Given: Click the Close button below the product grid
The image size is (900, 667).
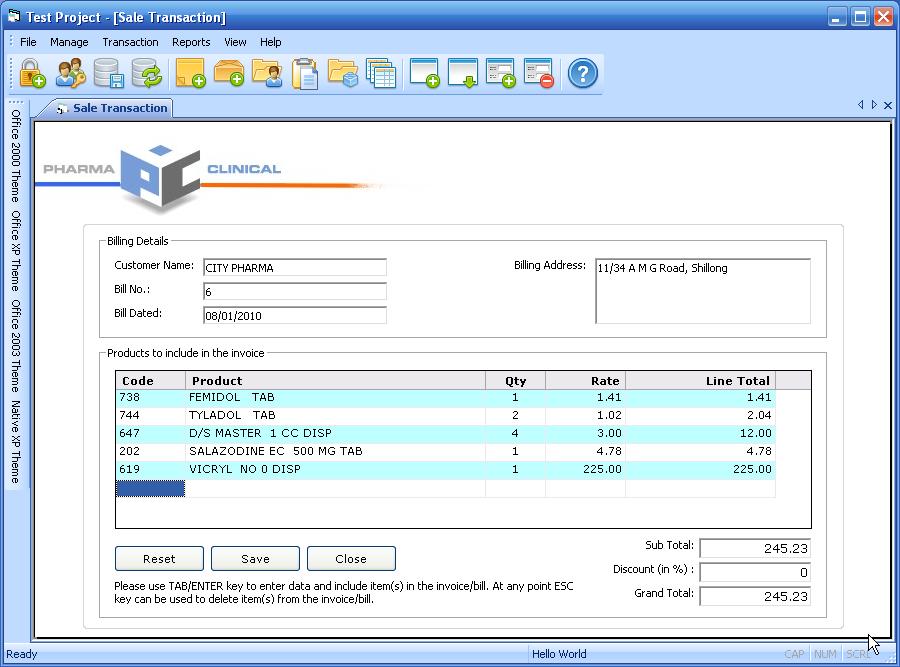Looking at the screenshot, I should click(351, 559).
